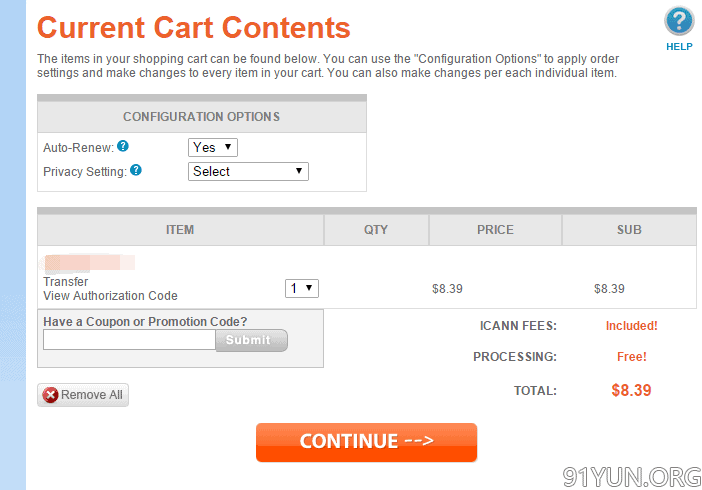The width and height of the screenshot is (702, 490).
Task: Click the Auto-Renew help question icon
Action: click(123, 146)
